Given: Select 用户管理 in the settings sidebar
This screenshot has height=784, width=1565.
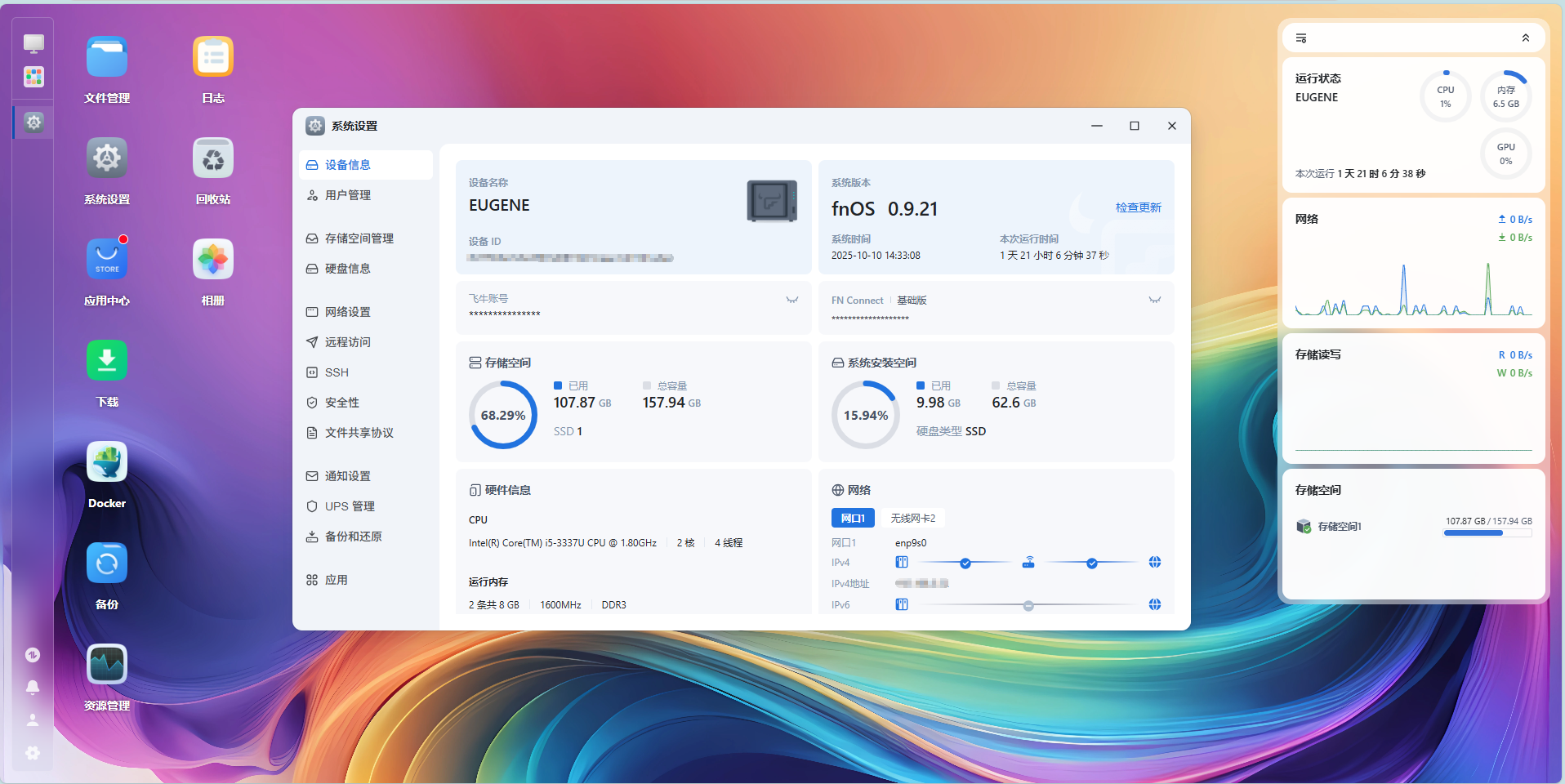Looking at the screenshot, I should click(x=348, y=195).
